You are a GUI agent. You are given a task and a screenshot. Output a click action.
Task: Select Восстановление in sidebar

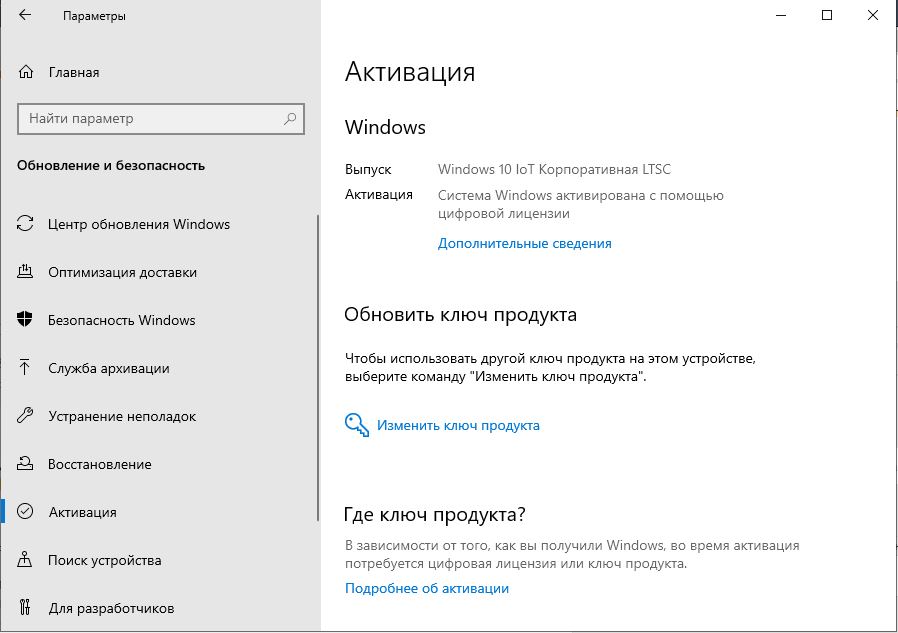100,464
